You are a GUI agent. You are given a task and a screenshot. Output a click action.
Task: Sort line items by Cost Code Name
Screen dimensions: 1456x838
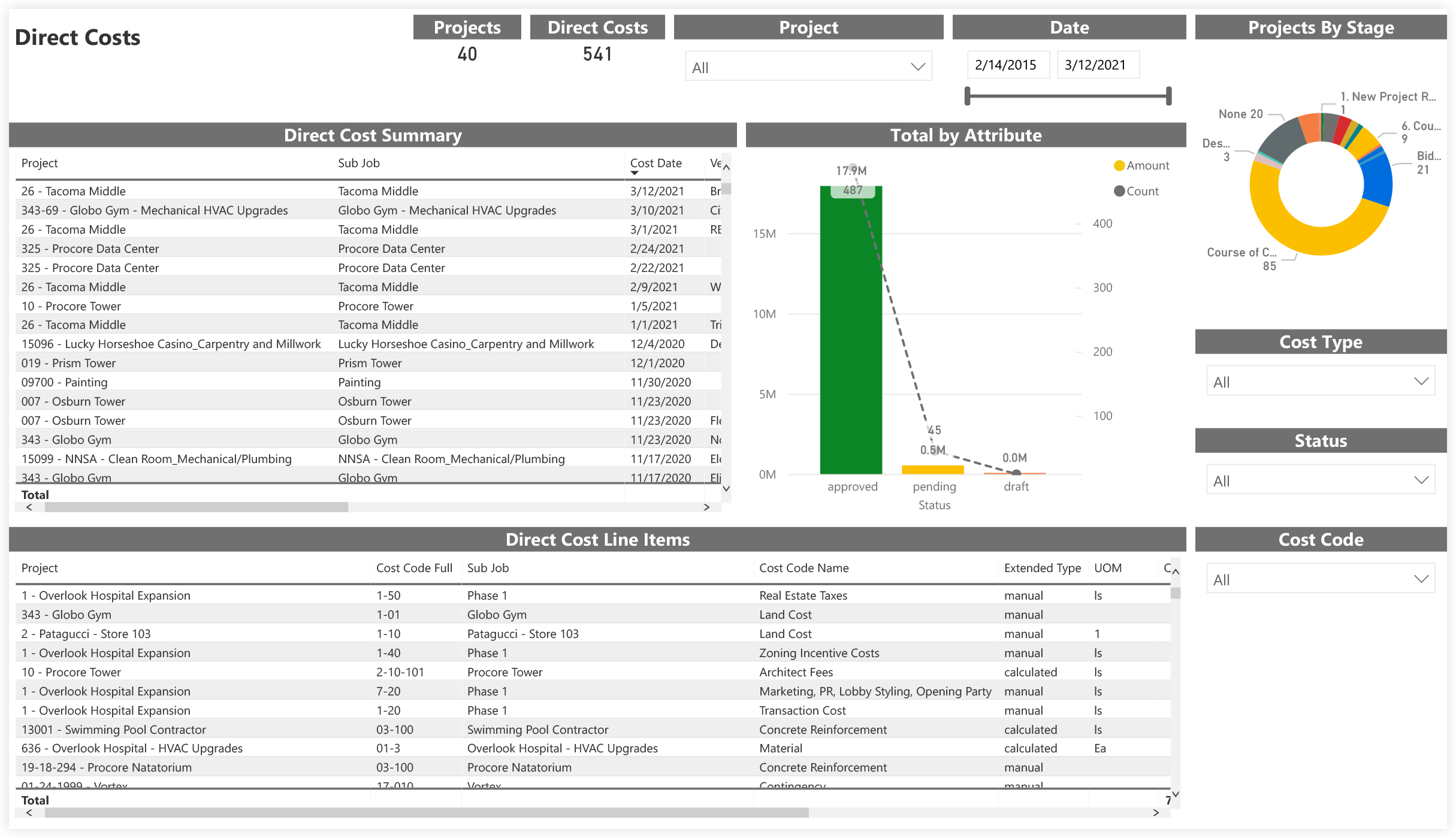803,568
